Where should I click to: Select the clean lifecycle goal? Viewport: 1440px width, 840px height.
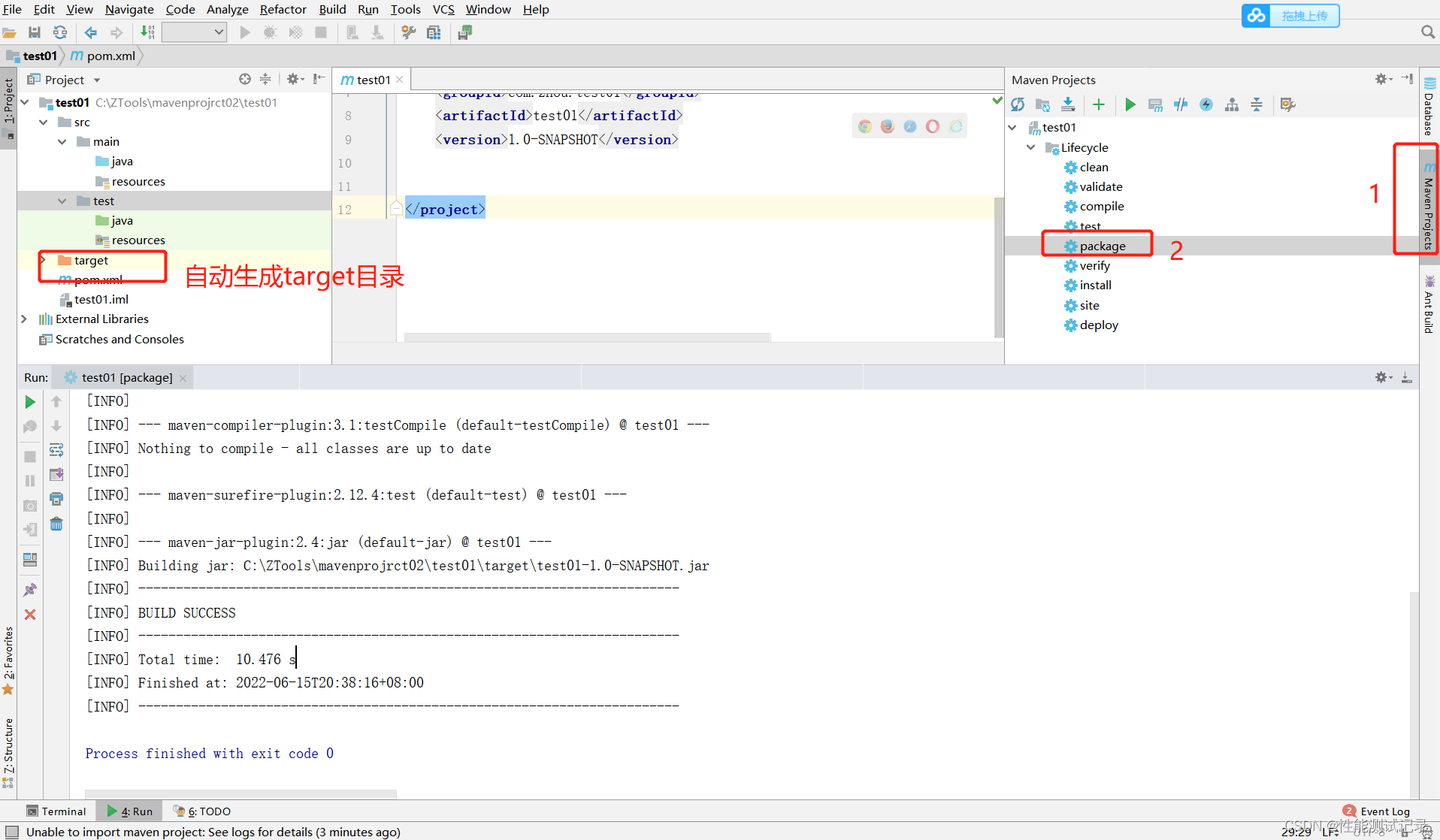(1094, 168)
